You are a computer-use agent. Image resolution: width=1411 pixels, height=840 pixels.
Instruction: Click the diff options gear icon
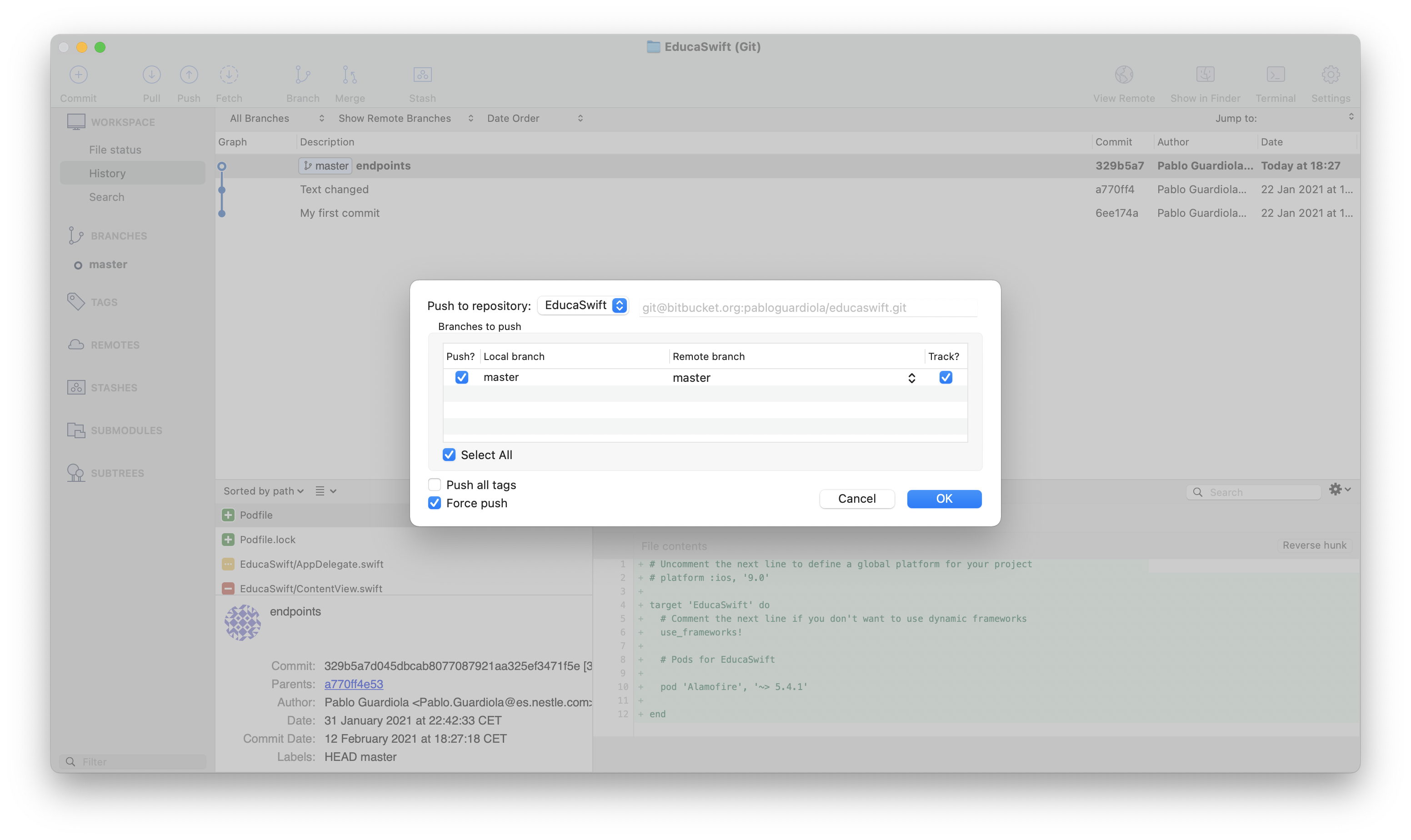tap(1339, 490)
